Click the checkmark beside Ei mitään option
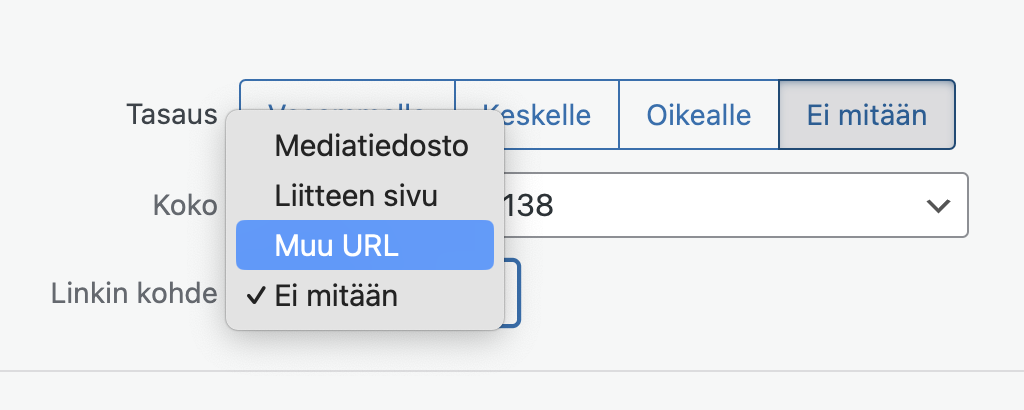The width and height of the screenshot is (1024, 410). [254, 297]
